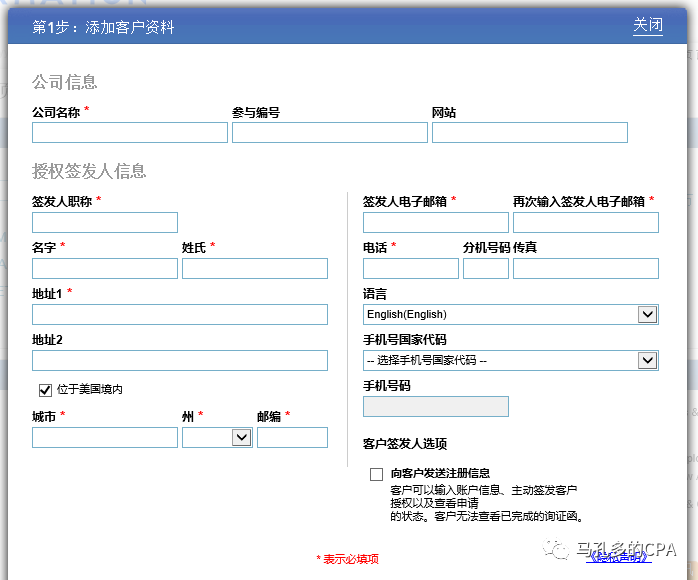This screenshot has width=698, height=580.
Task: Open the 州 dropdown list
Action: click(217, 437)
